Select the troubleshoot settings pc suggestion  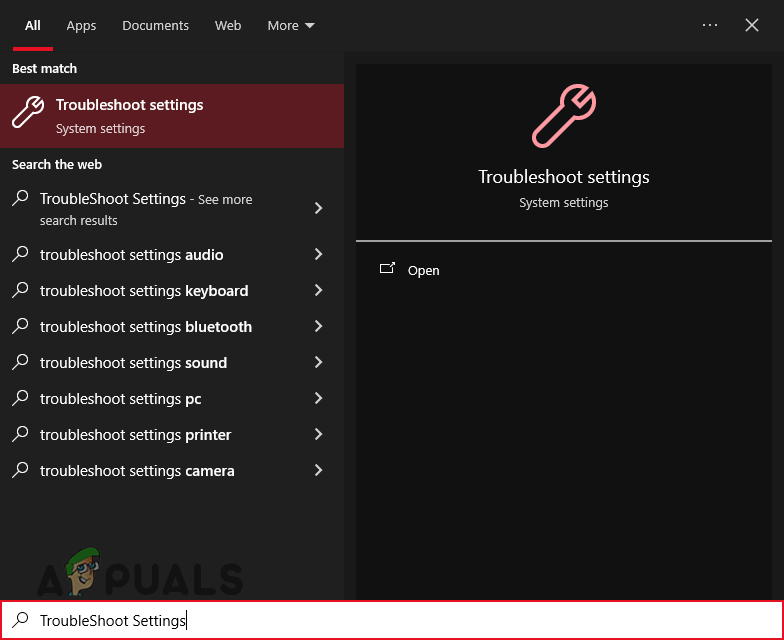(x=120, y=399)
